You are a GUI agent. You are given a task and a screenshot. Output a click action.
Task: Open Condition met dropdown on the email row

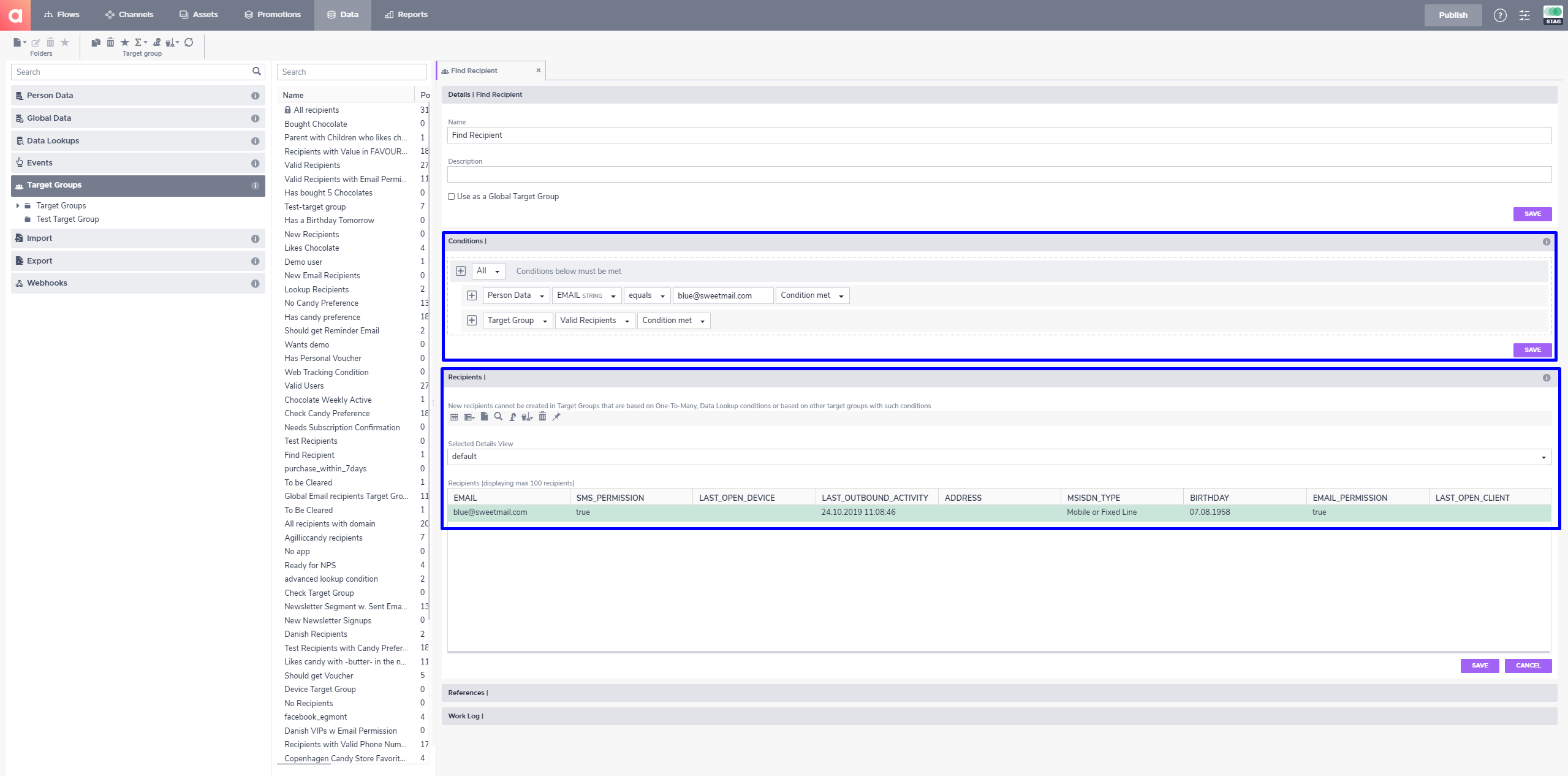click(812, 295)
